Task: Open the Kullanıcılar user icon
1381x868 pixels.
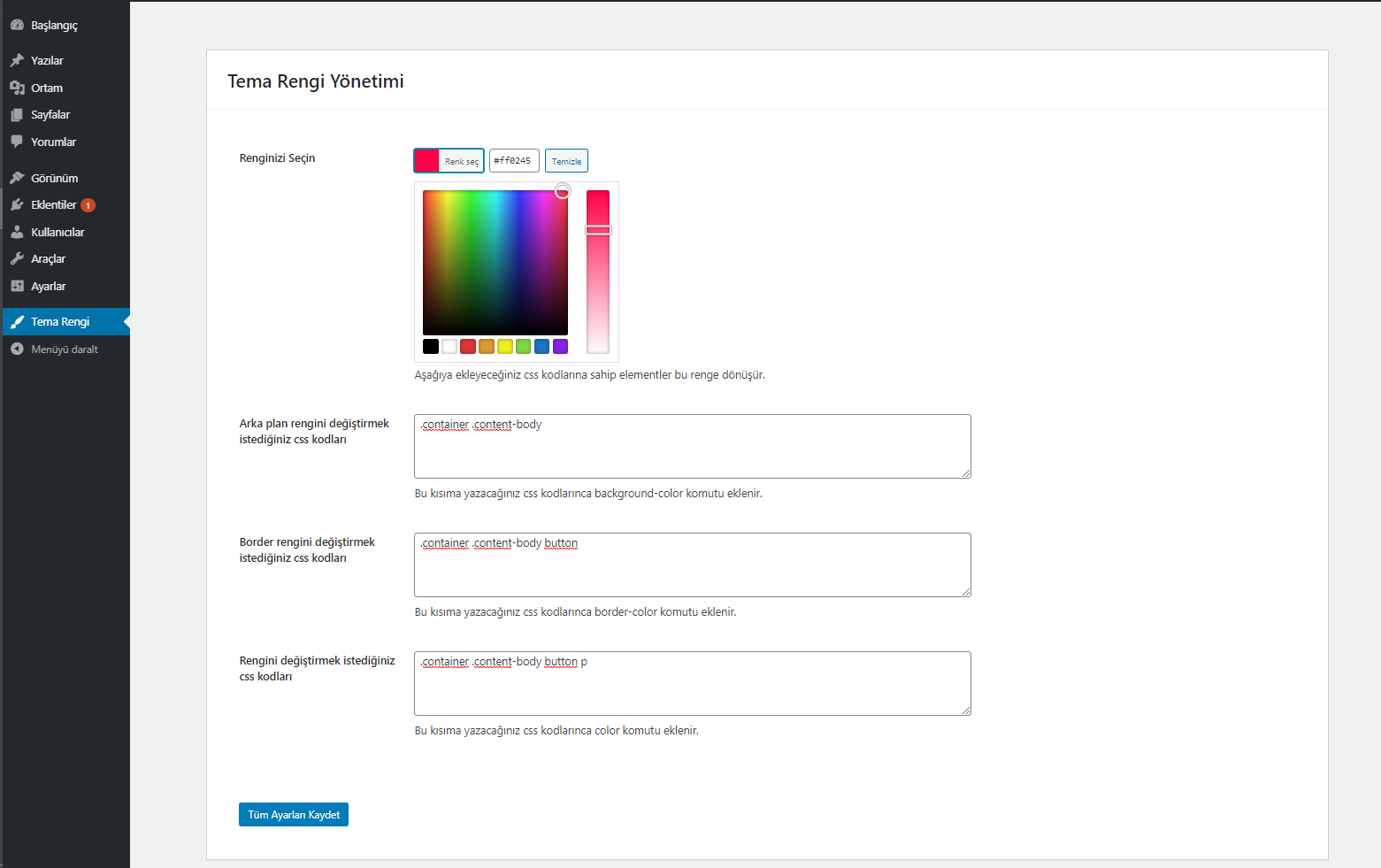Action: click(x=17, y=232)
